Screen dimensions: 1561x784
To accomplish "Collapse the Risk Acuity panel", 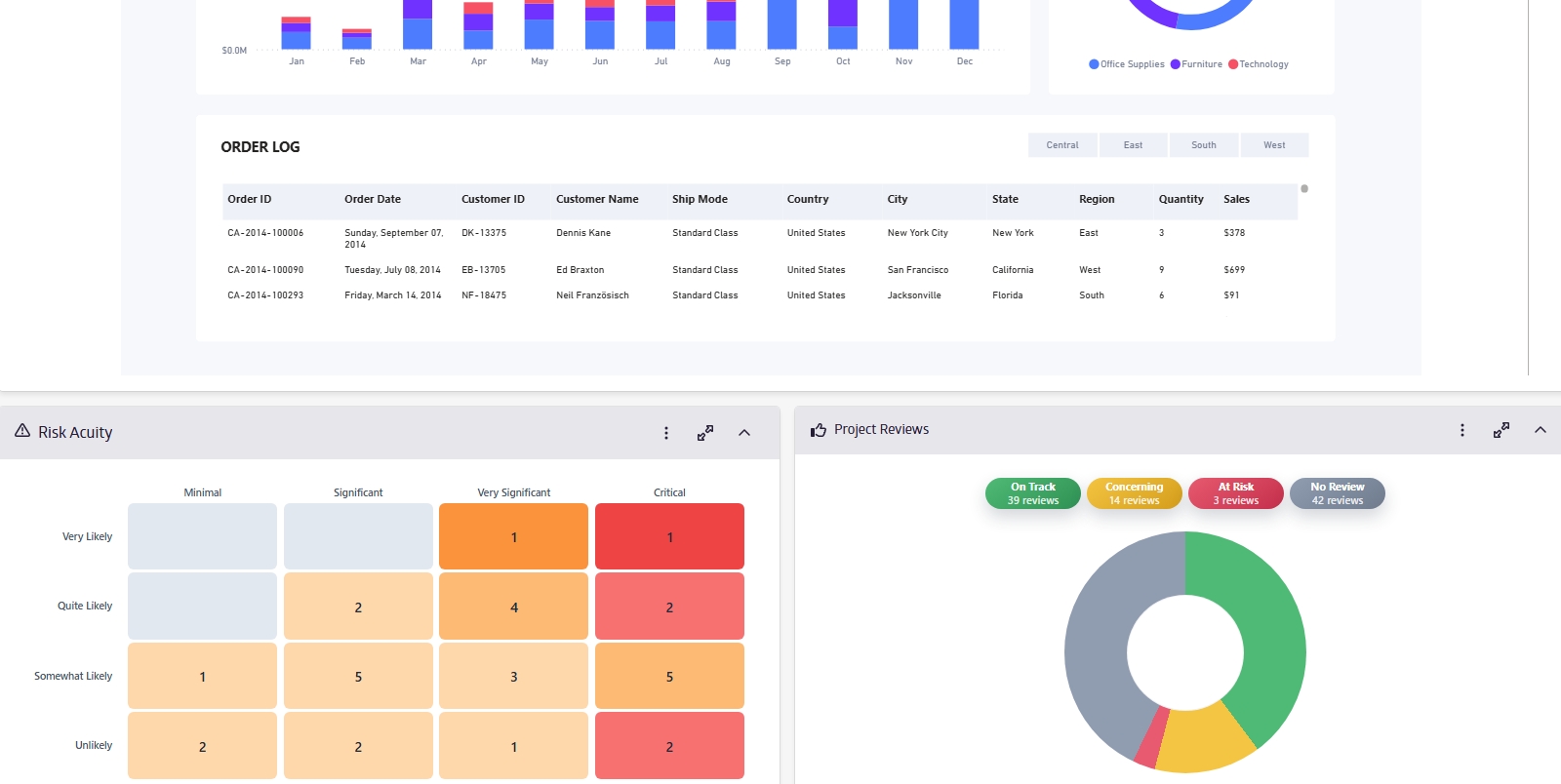I will tap(744, 433).
